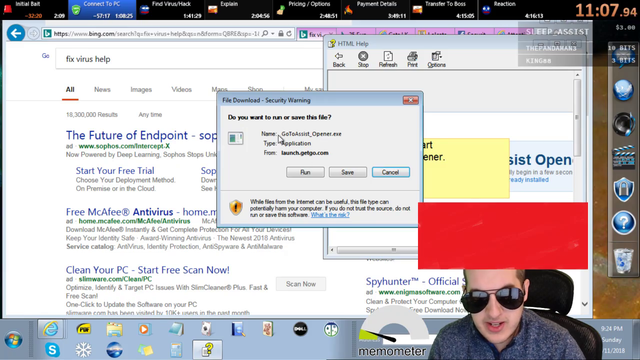
Task: Open the Sticky Notes taskbar icon
Action: 145,350
